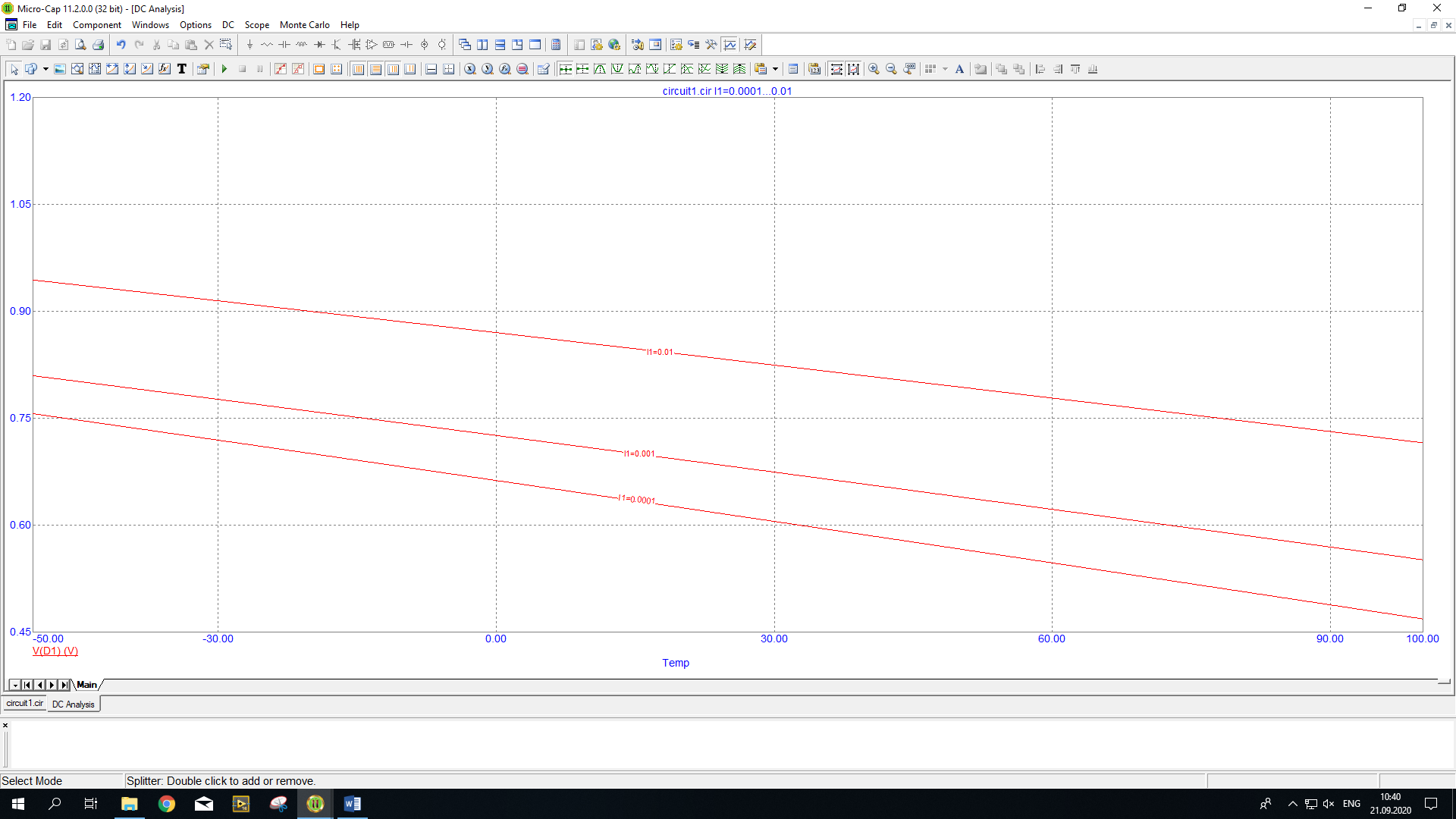Image resolution: width=1456 pixels, height=819 pixels.
Task: Click the Cascade windows icon
Action: pos(465,45)
